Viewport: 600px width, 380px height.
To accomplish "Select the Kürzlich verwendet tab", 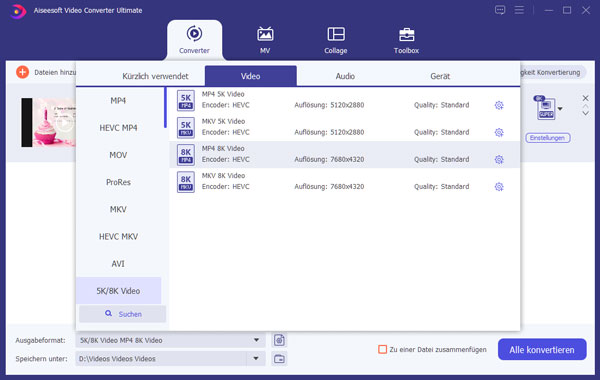I will [x=155, y=76].
